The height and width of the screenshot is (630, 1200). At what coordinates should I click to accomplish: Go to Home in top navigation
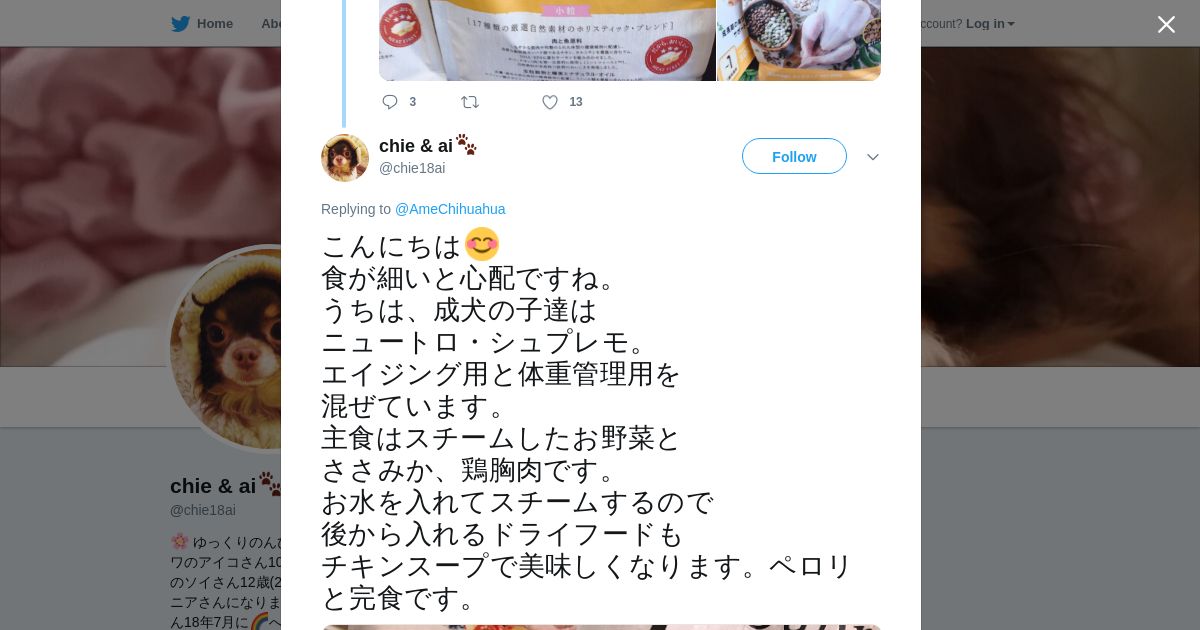214,24
